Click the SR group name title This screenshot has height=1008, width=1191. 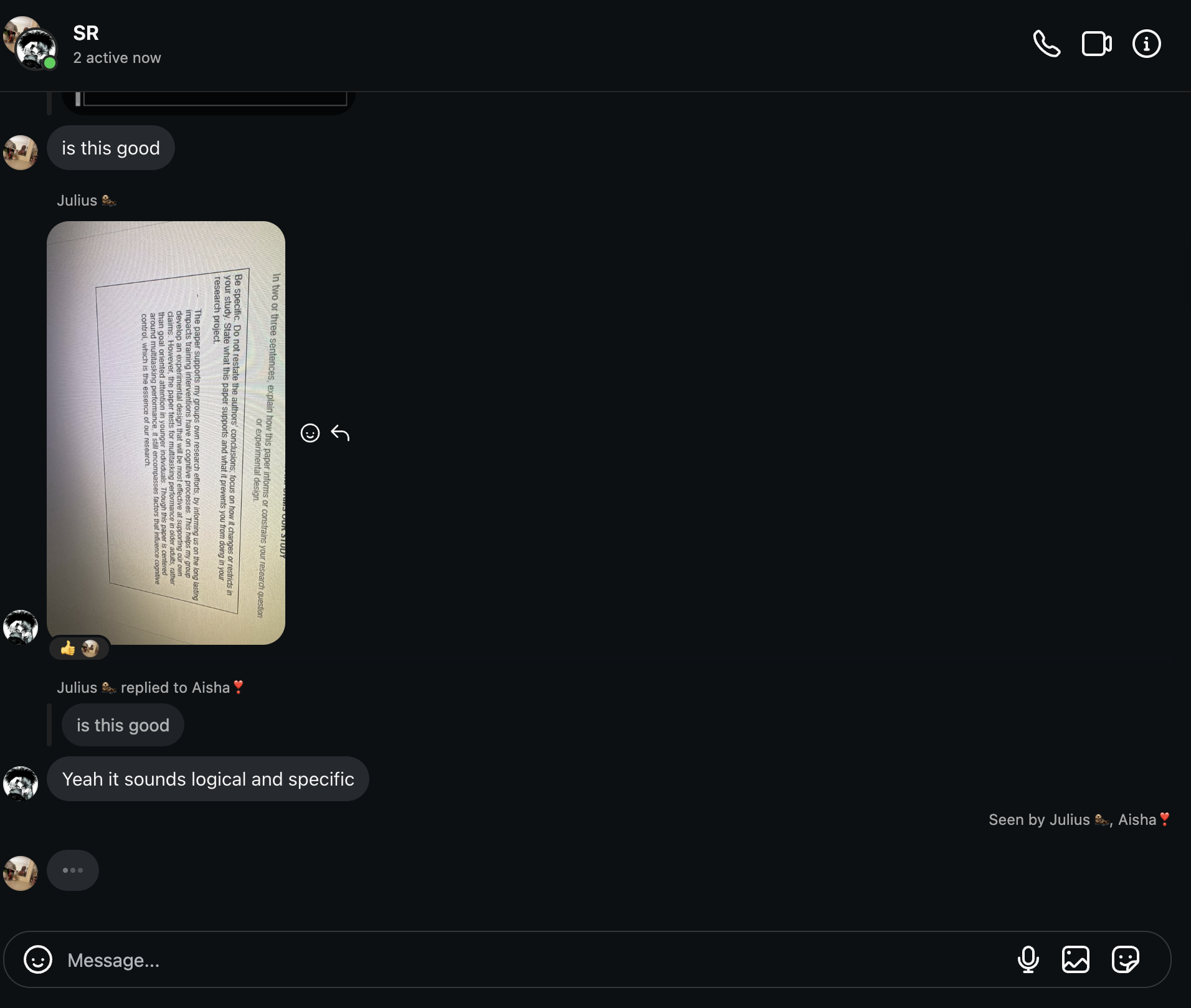[x=86, y=33]
